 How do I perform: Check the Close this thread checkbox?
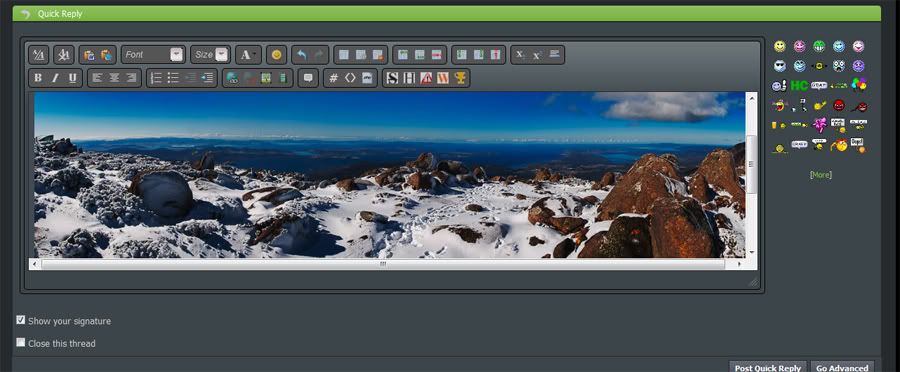(x=21, y=342)
